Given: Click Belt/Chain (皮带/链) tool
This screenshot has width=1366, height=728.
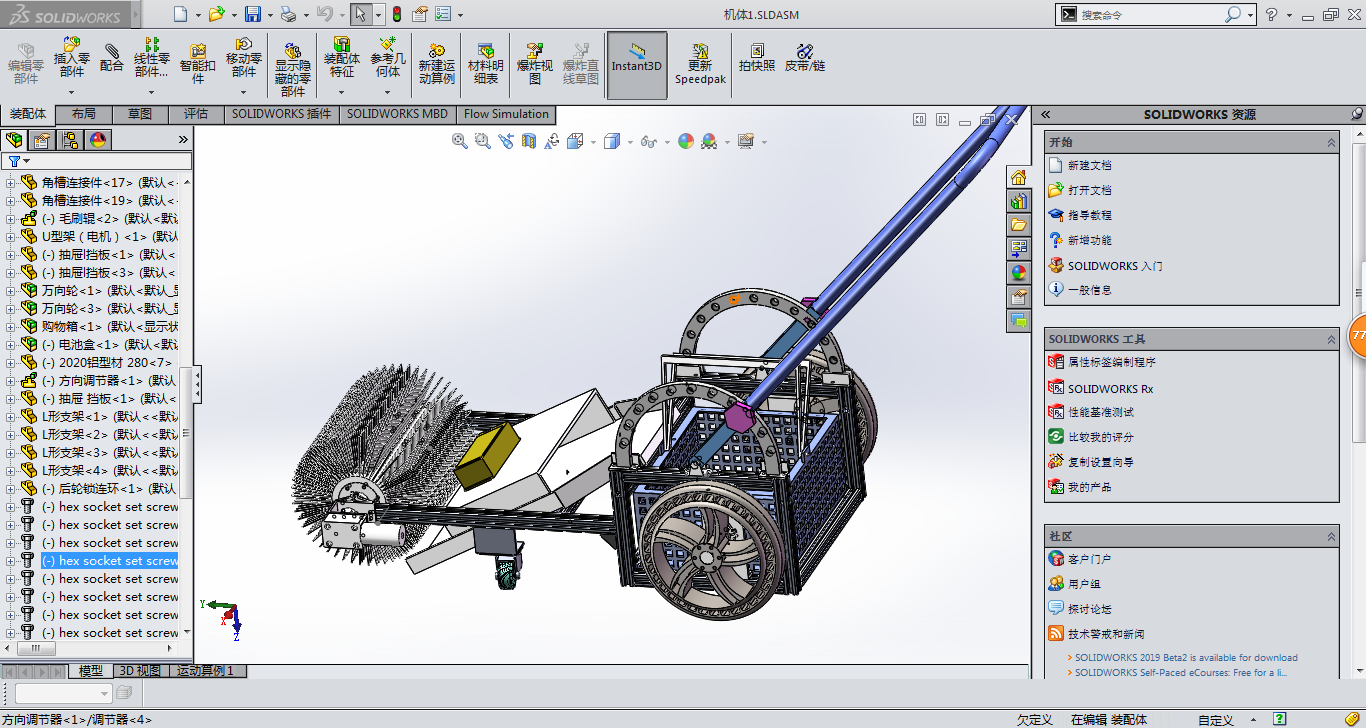Looking at the screenshot, I should coord(805,58).
